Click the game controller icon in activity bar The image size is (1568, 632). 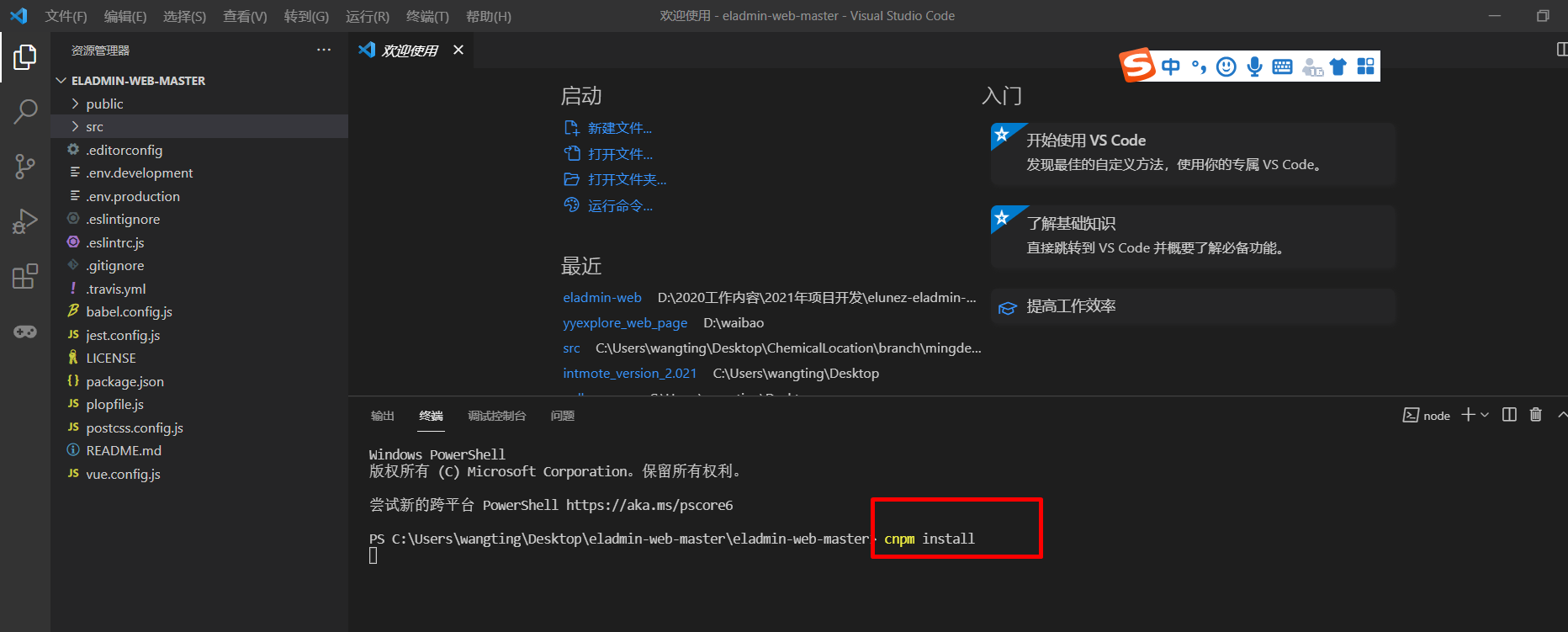25,332
